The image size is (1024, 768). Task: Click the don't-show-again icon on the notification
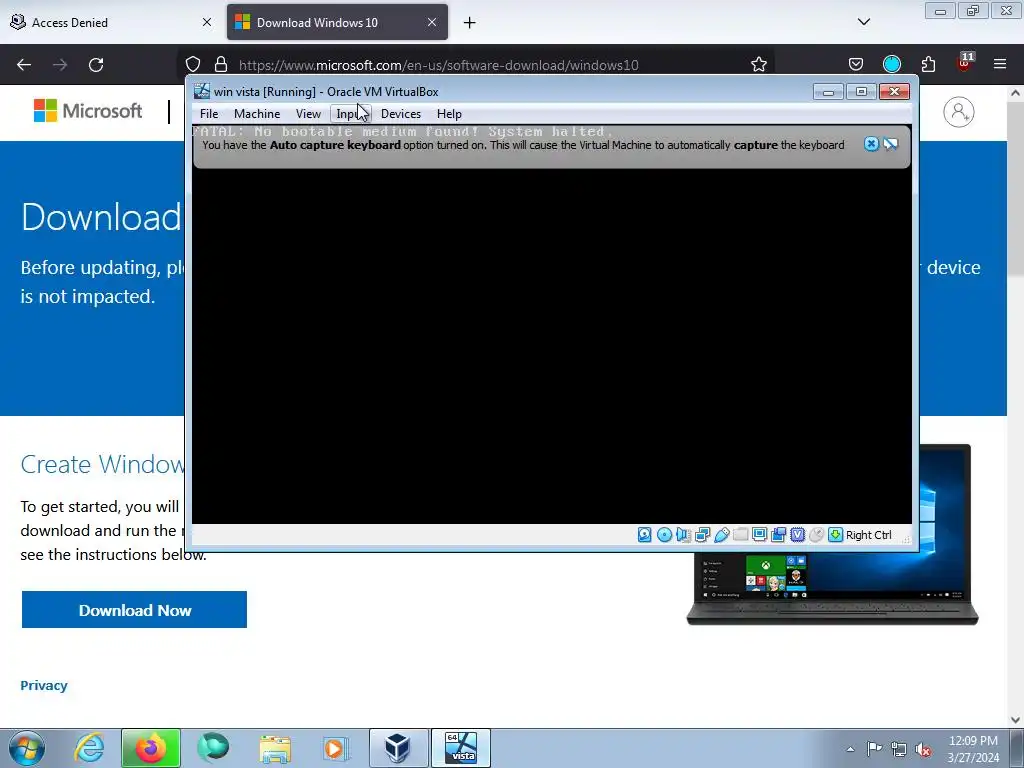pyautogui.click(x=891, y=144)
